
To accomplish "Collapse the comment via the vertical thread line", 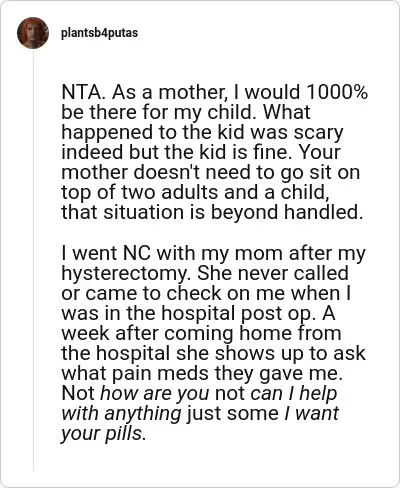I will 33,260.
